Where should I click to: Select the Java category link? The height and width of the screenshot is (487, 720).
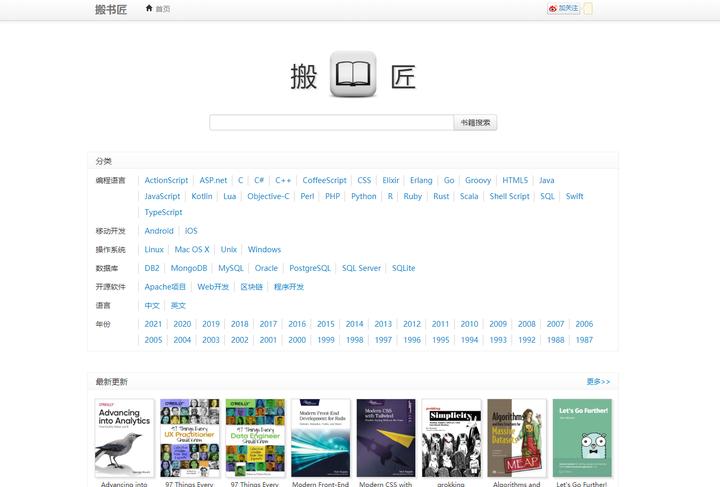tap(546, 180)
